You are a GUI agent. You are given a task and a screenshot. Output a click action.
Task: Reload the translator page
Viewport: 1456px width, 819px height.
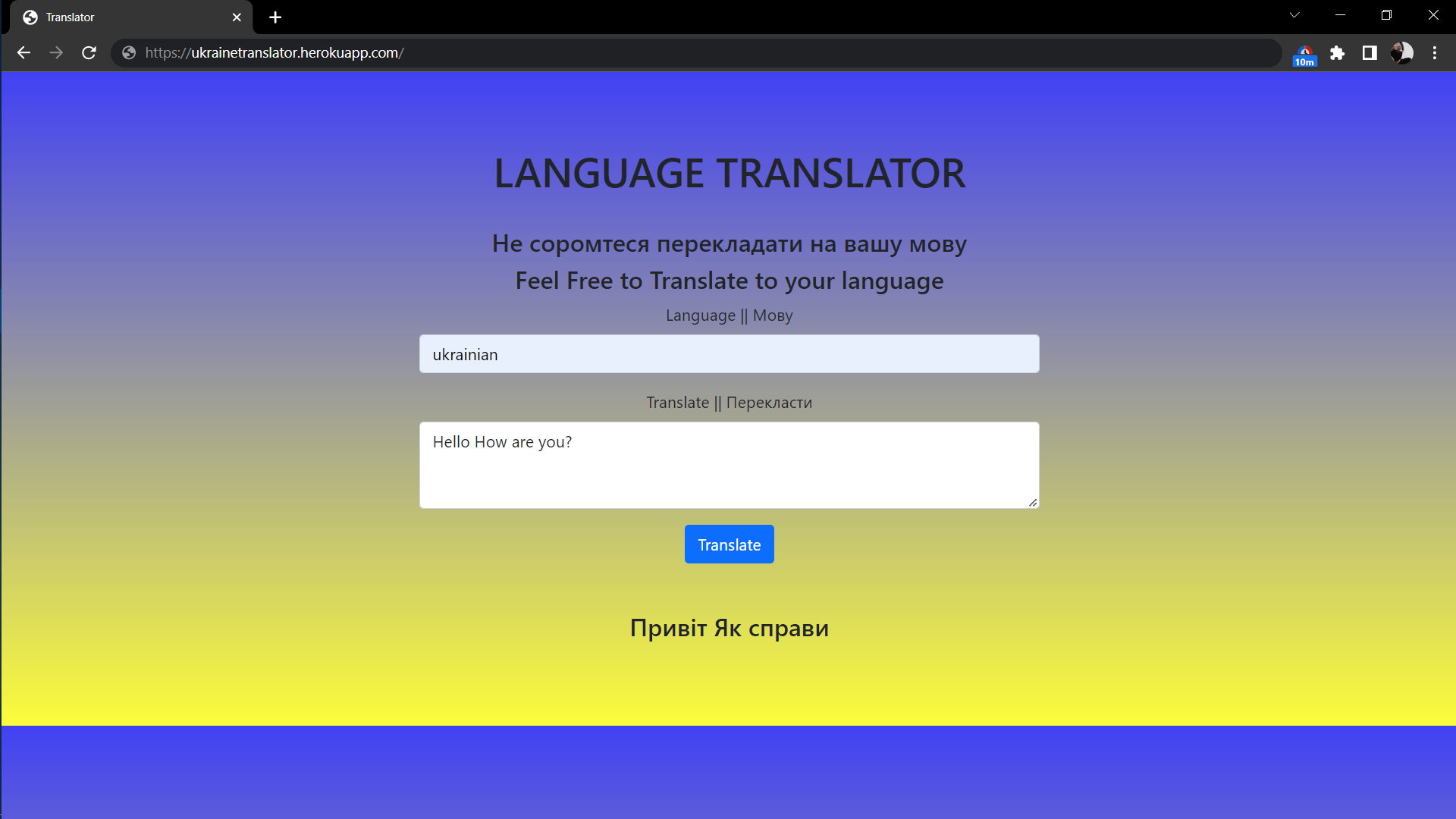[x=89, y=52]
